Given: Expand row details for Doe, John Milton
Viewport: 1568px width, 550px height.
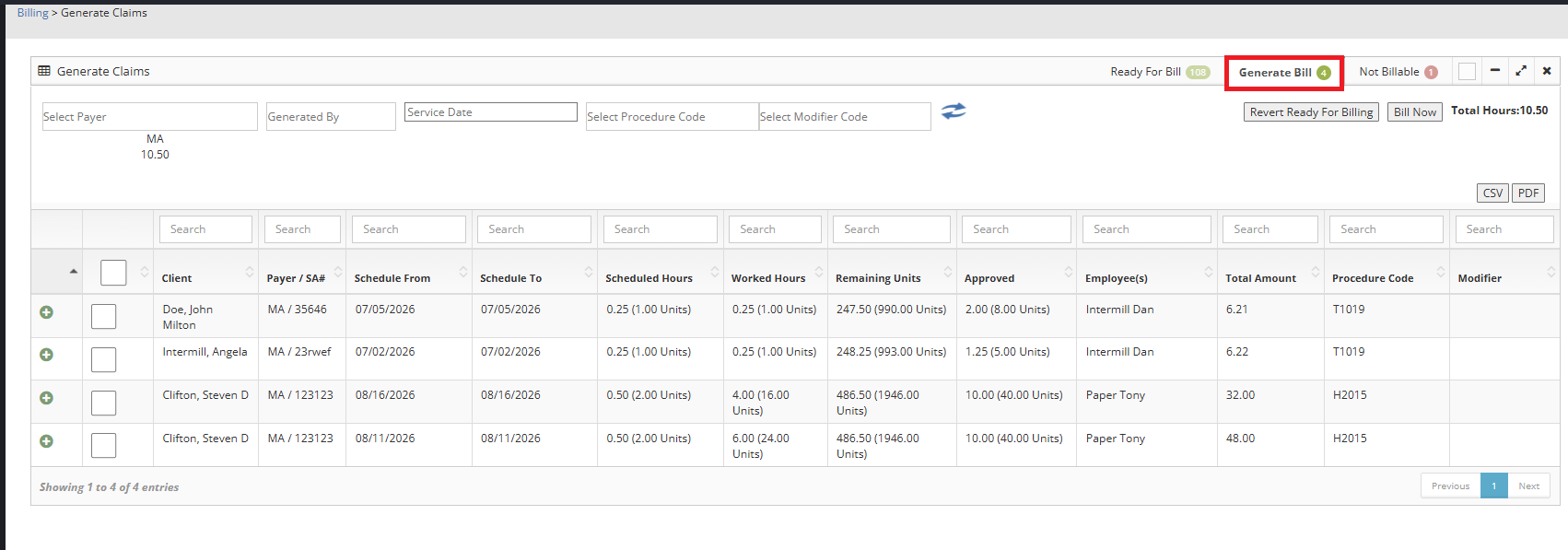Looking at the screenshot, I should pyautogui.click(x=46, y=312).
